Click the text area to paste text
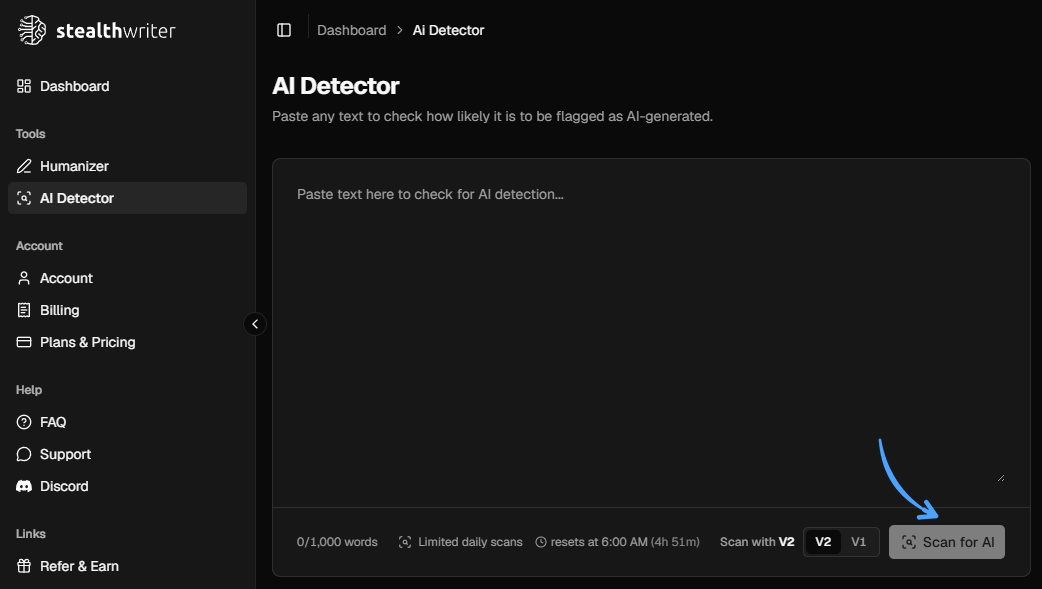Image resolution: width=1042 pixels, height=589 pixels. click(651, 332)
